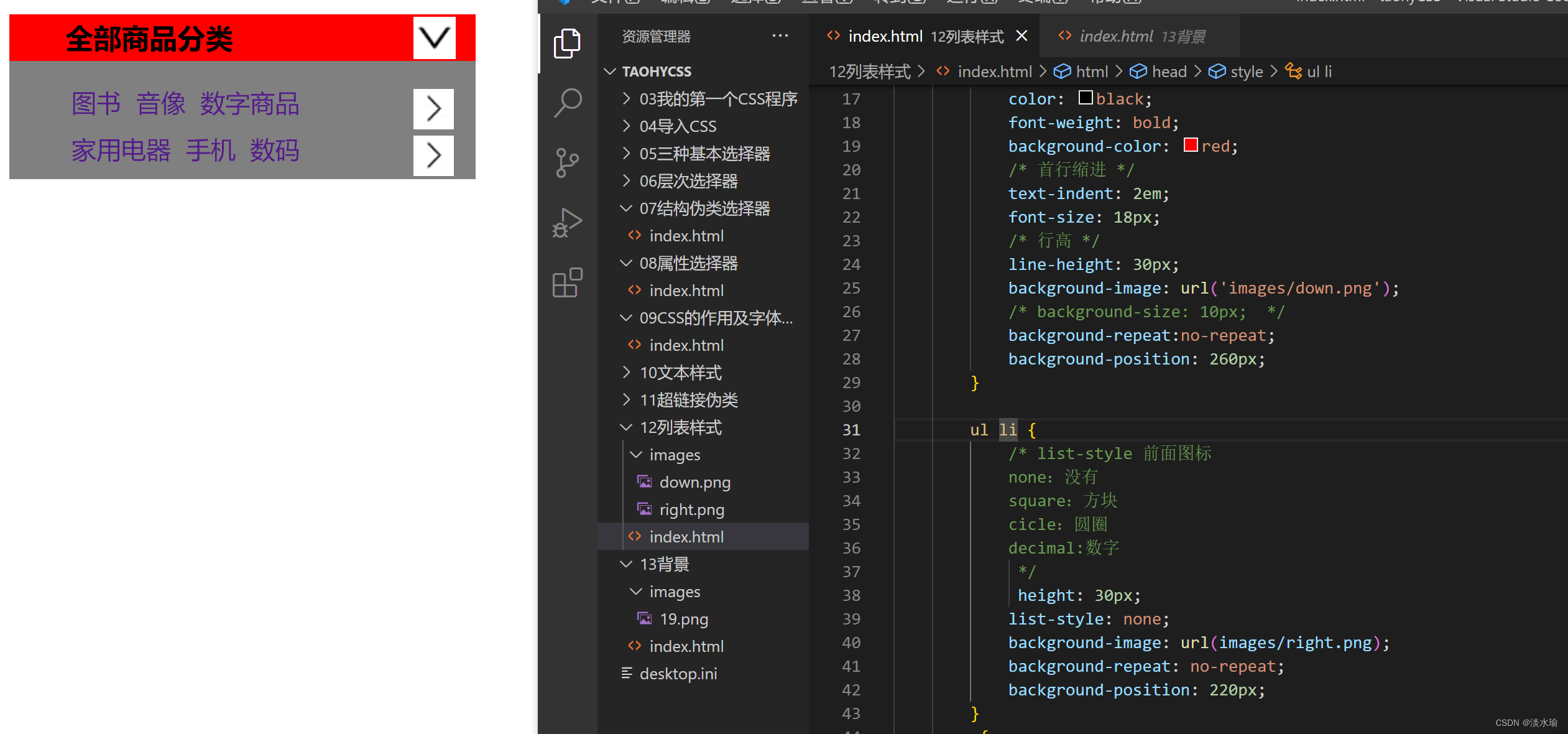Click the ul li breadcrumb selector icon
This screenshot has height=734, width=1568.
pos(1294,72)
